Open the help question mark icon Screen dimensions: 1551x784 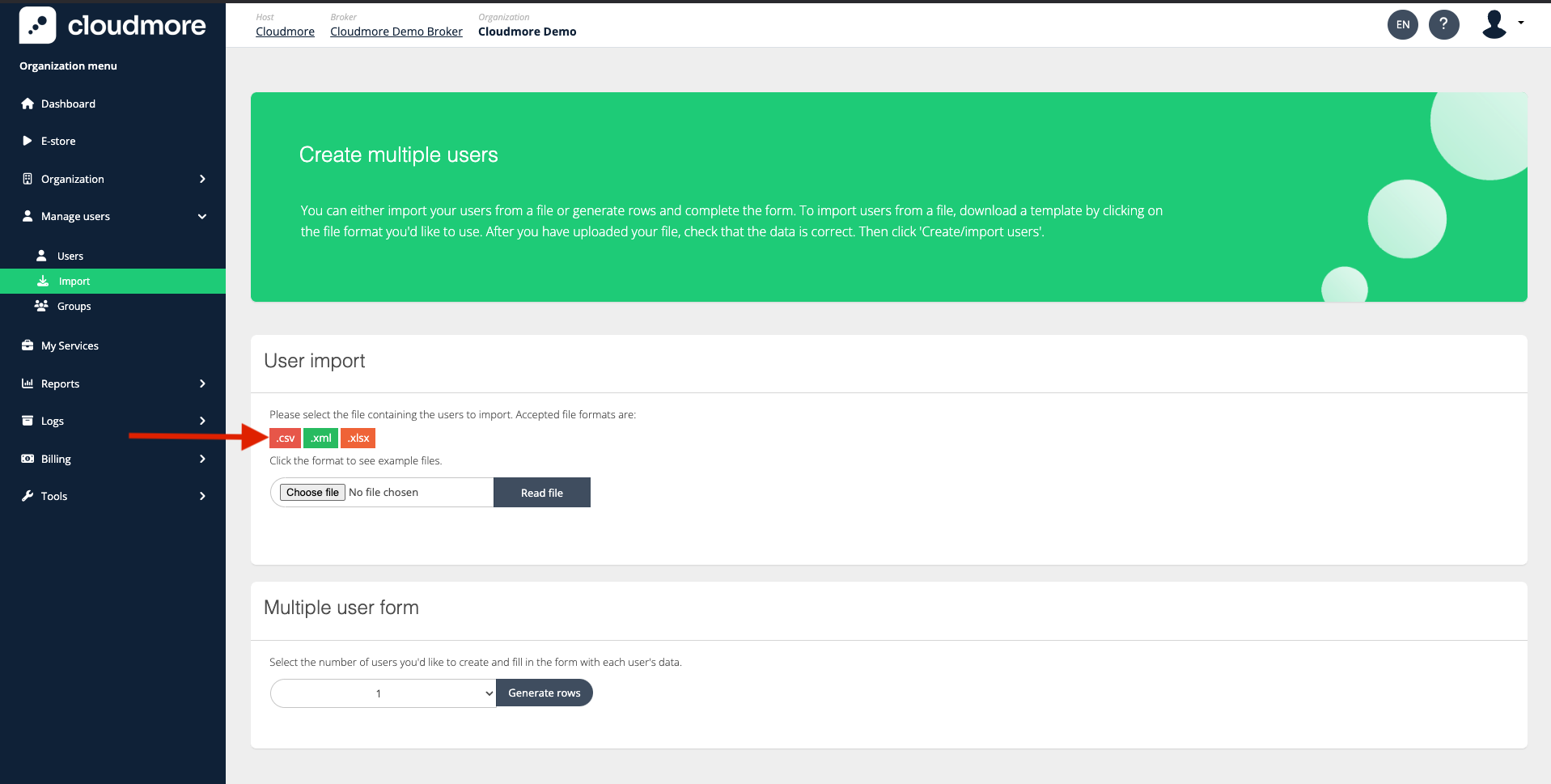tap(1443, 24)
